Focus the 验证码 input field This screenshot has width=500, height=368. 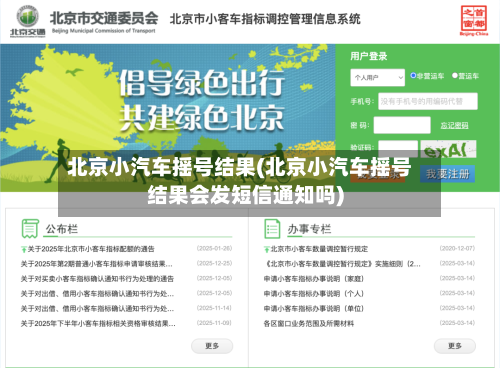point(398,148)
